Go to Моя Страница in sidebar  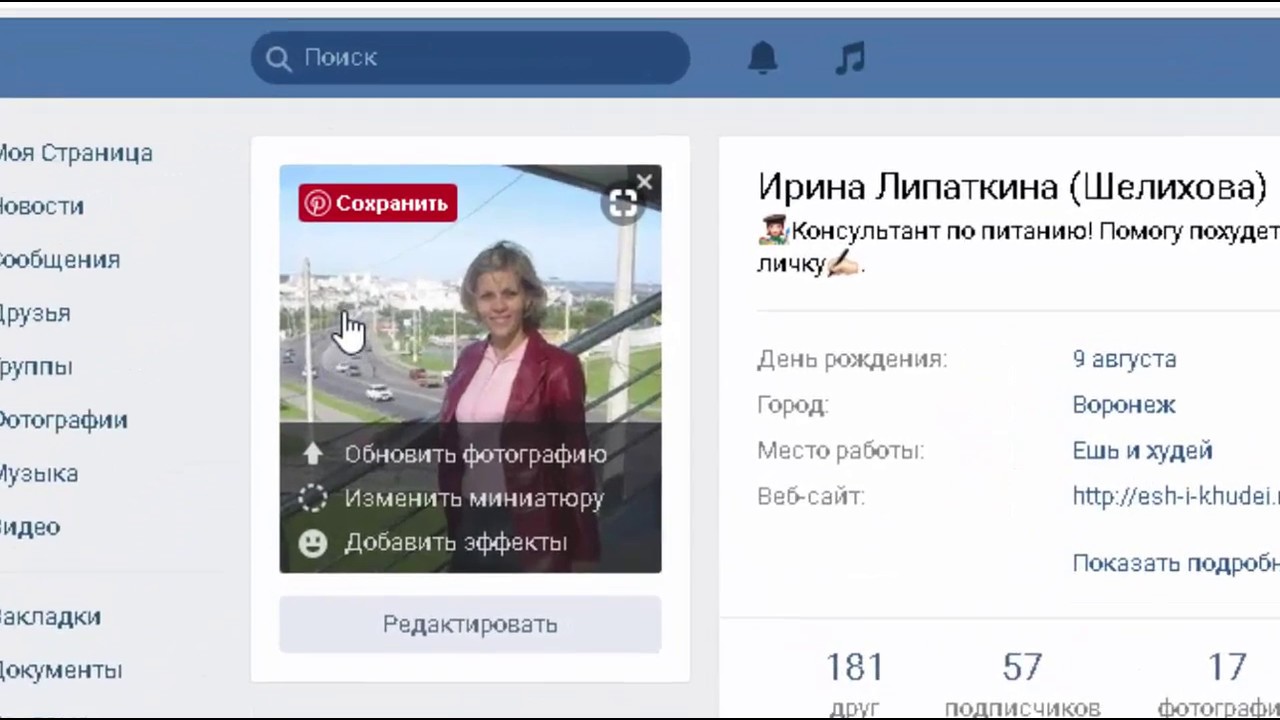75,153
